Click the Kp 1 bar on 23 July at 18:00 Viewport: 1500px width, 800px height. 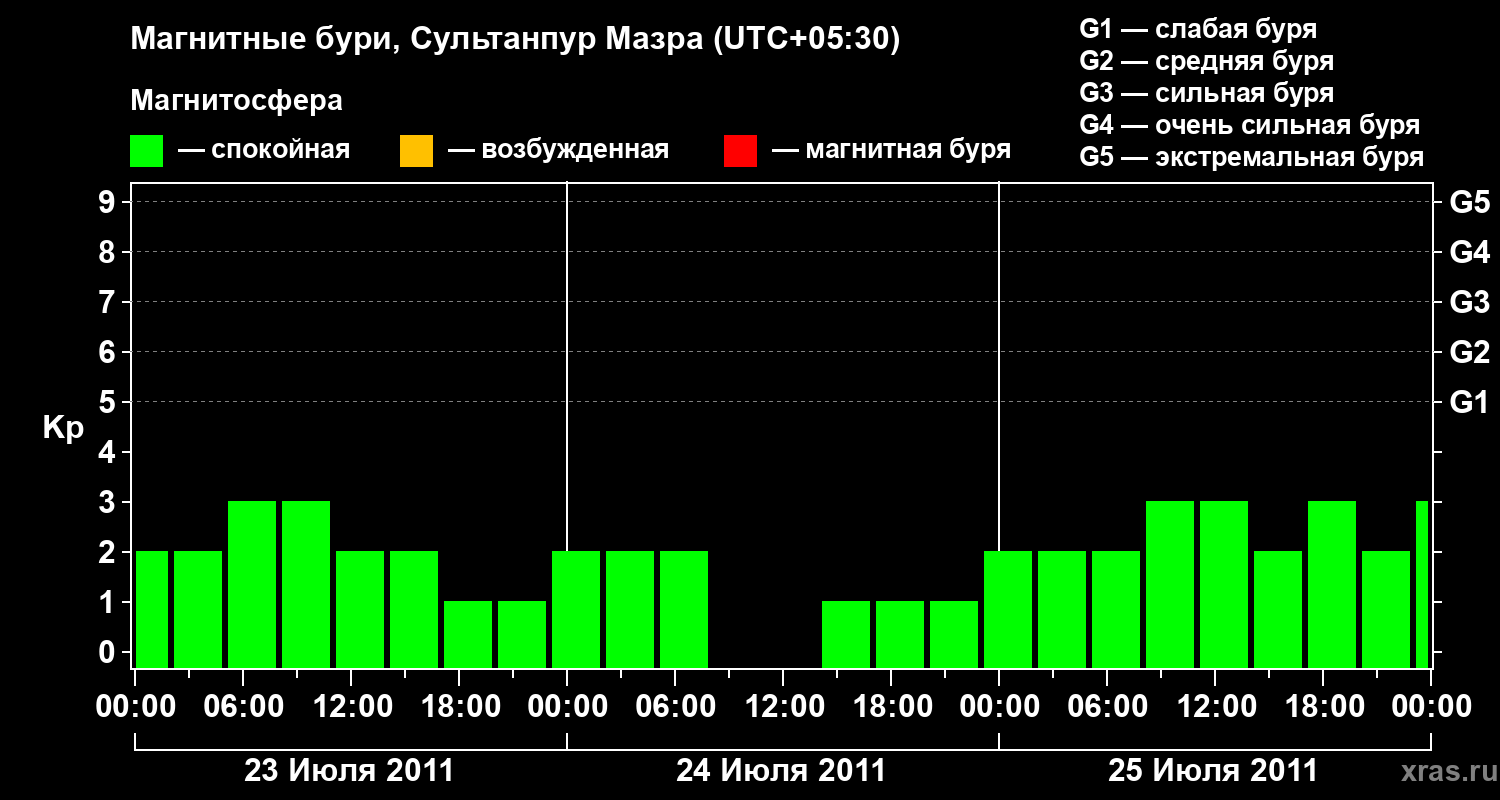click(x=468, y=634)
